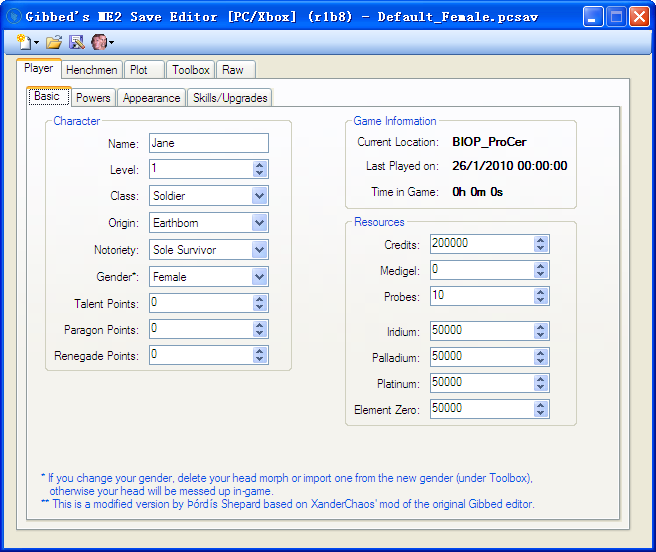The image size is (656, 552).
Task: Decrease Paragon Points with down arrow
Action: click(x=260, y=333)
